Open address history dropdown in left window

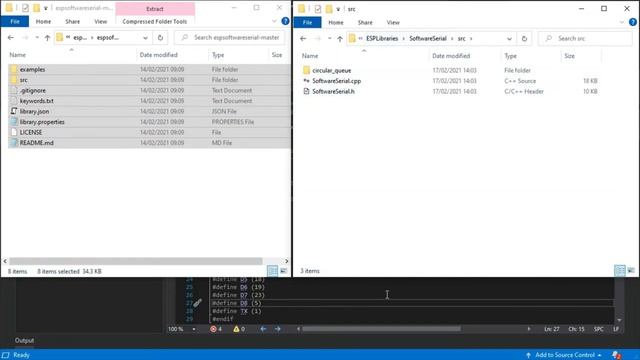coord(145,38)
